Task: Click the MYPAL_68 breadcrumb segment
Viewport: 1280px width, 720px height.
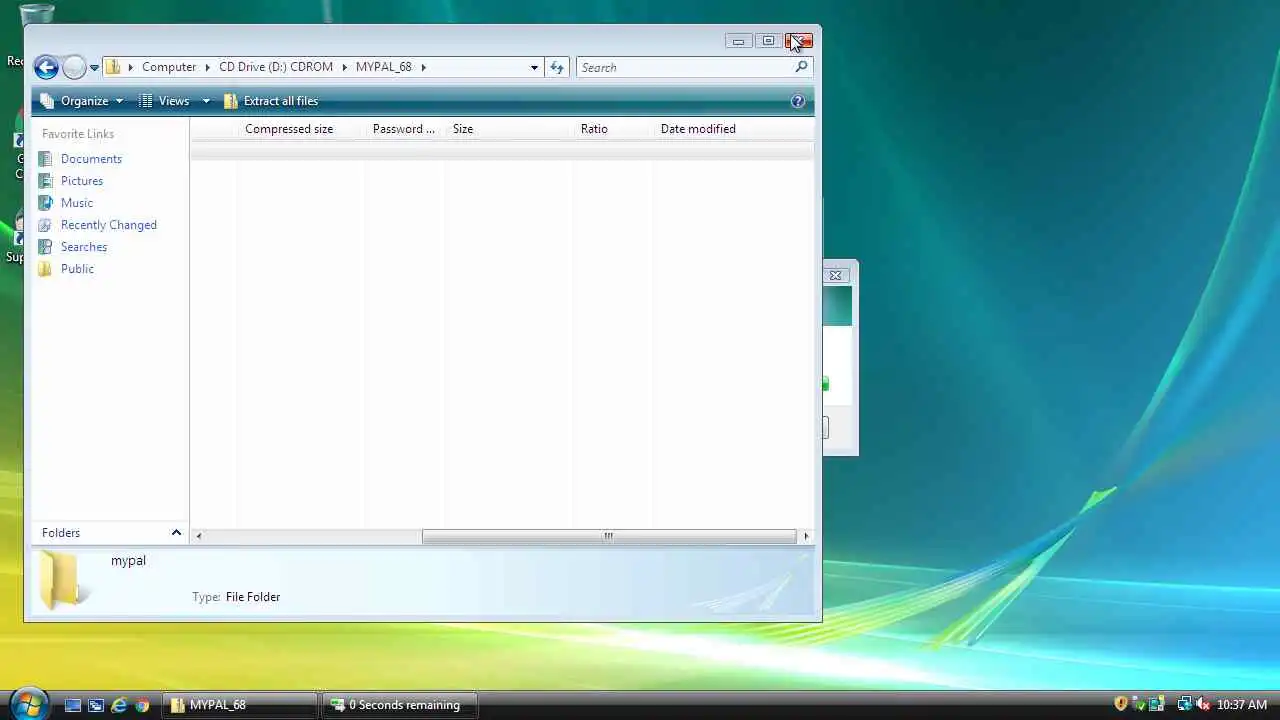Action: 383,67
